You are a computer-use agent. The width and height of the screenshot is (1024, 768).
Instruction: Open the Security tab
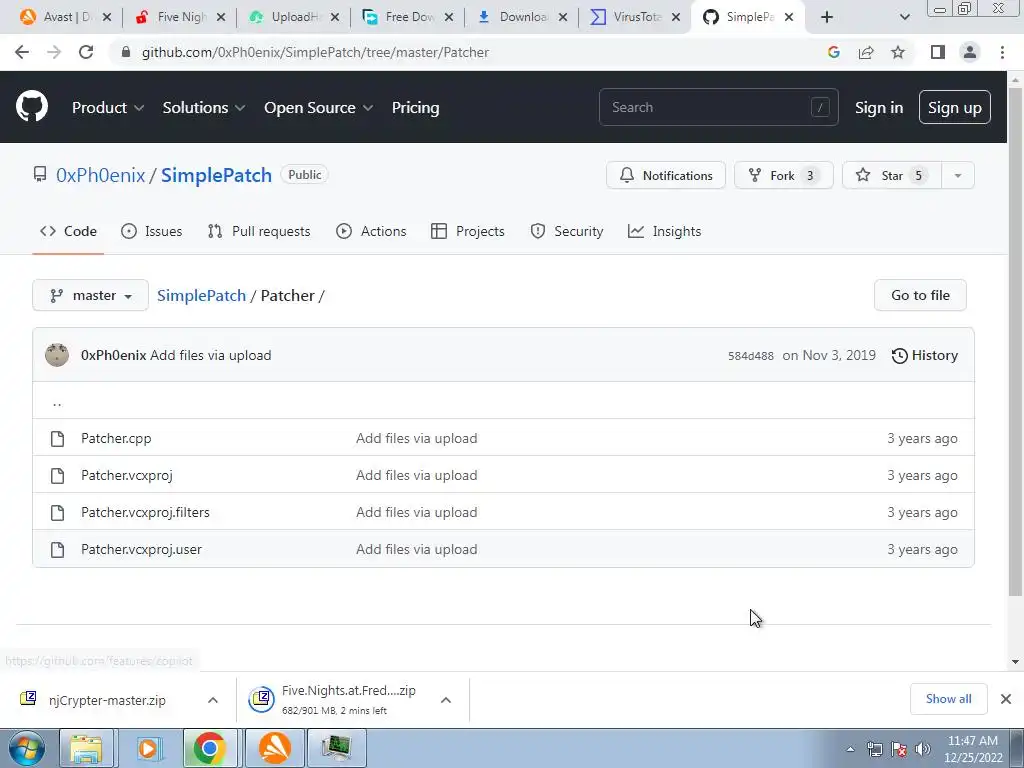(x=566, y=231)
